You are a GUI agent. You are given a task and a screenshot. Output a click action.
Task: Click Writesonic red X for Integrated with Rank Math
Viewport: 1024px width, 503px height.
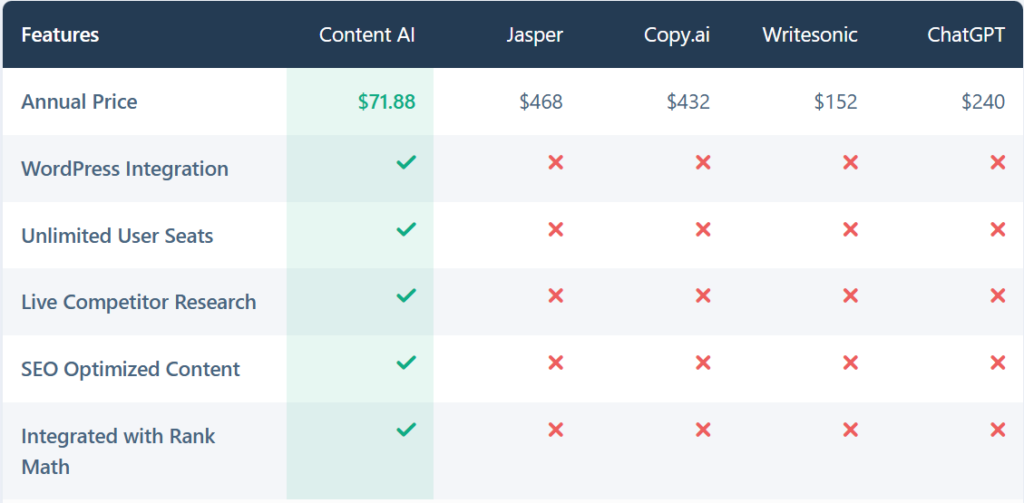pyautogui.click(x=850, y=429)
